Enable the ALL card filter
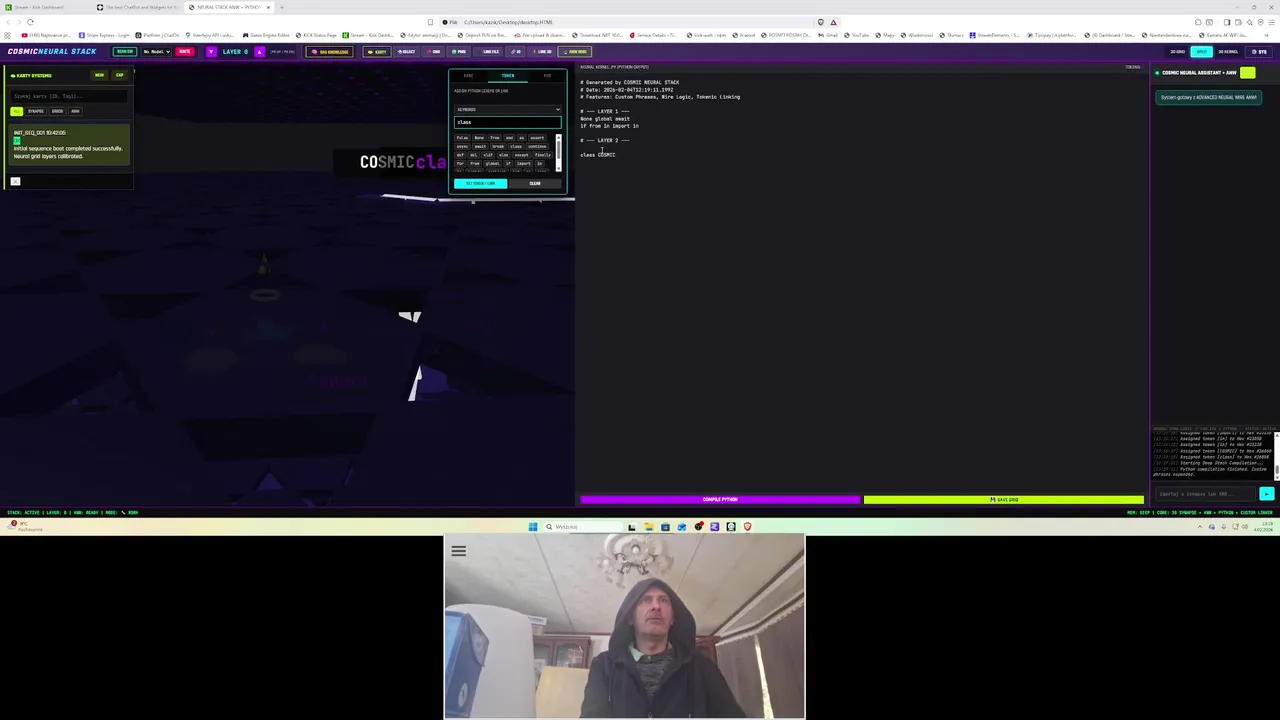The width and height of the screenshot is (1280, 720). 17,111
